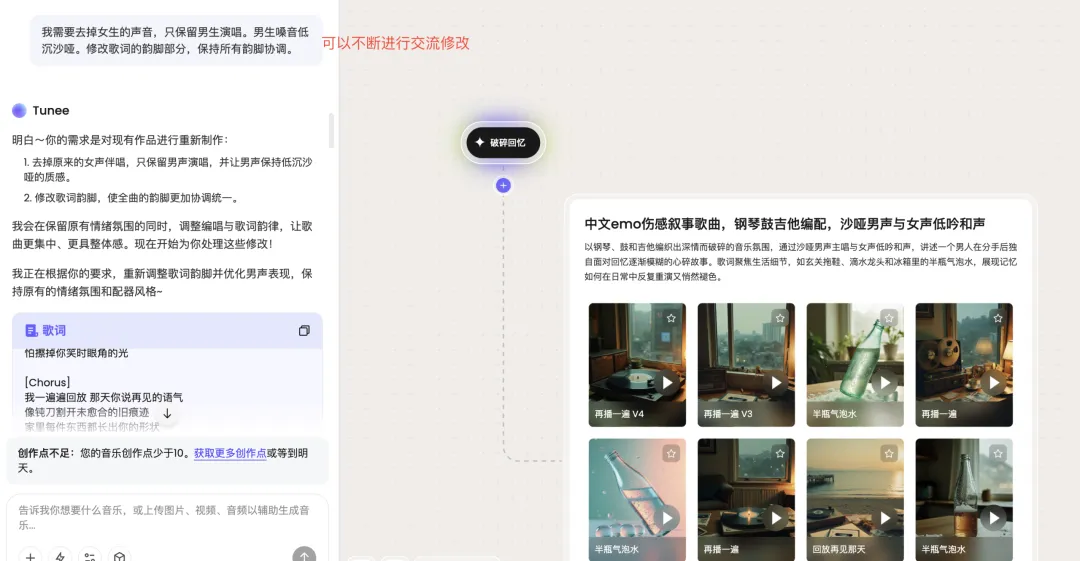Click the Tunee purple avatar icon
1080x561 pixels.
19,110
